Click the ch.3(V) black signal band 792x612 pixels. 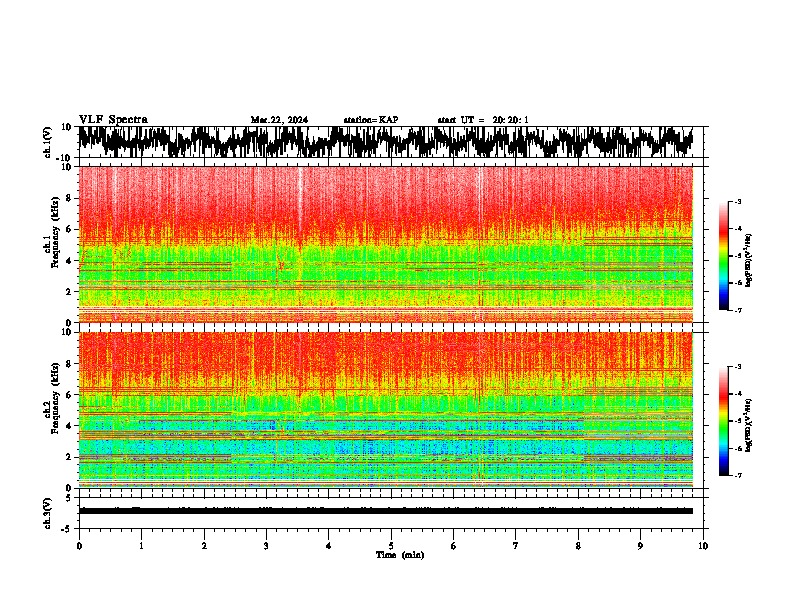tap(386, 511)
